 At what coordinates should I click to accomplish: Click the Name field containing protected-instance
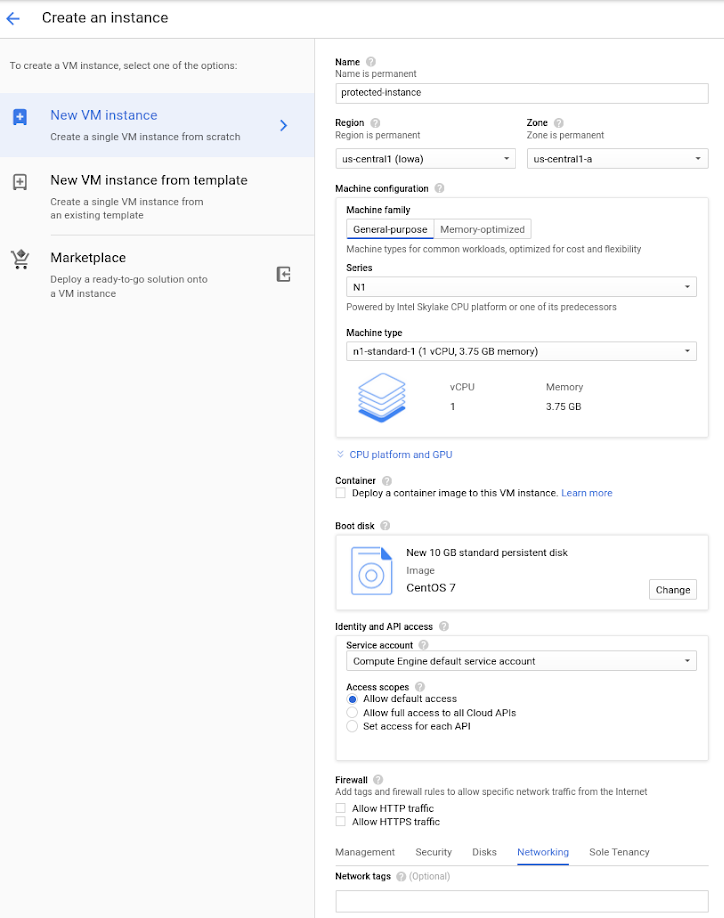[522, 93]
